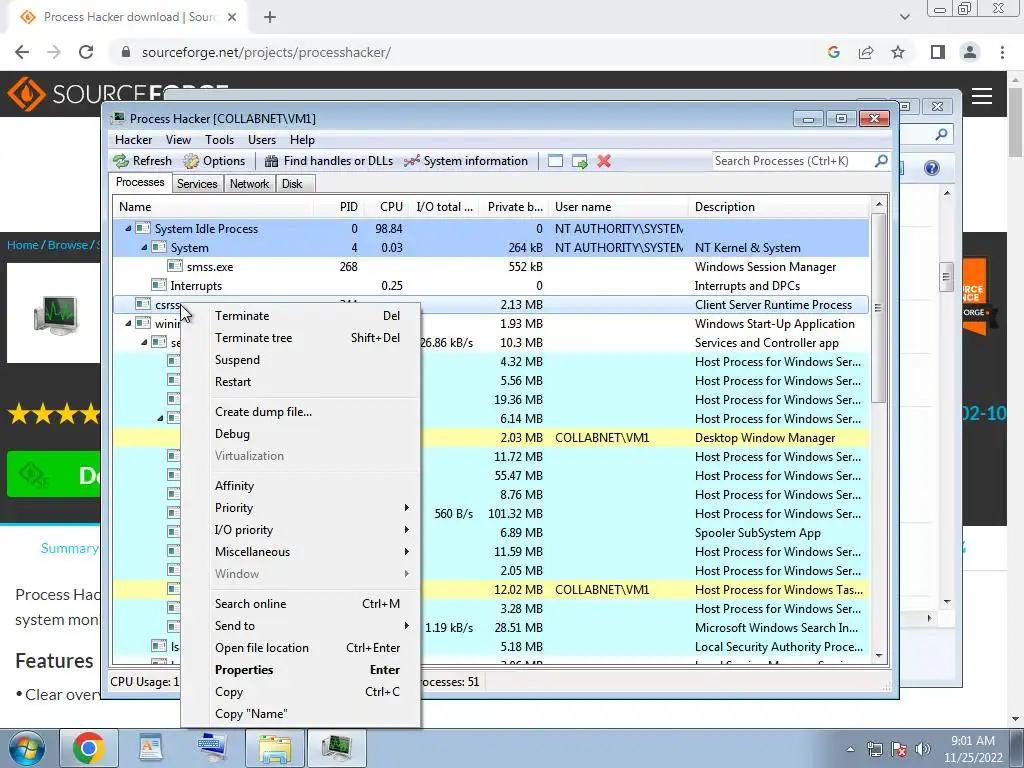The height and width of the screenshot is (768, 1024).
Task: Show hidden tray icons arrow
Action: tap(850, 749)
